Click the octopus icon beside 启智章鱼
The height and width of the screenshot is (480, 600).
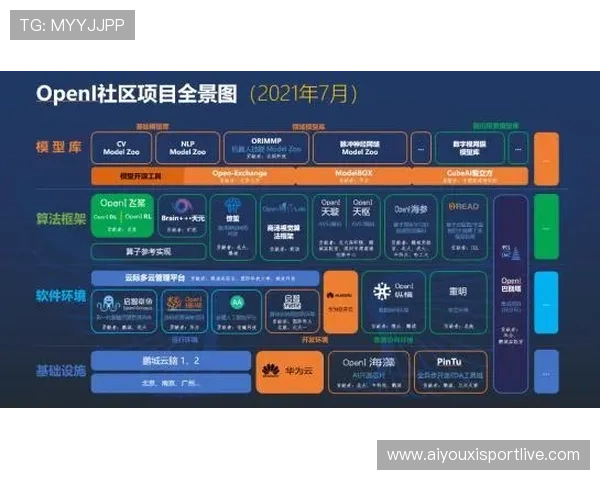tap(109, 303)
